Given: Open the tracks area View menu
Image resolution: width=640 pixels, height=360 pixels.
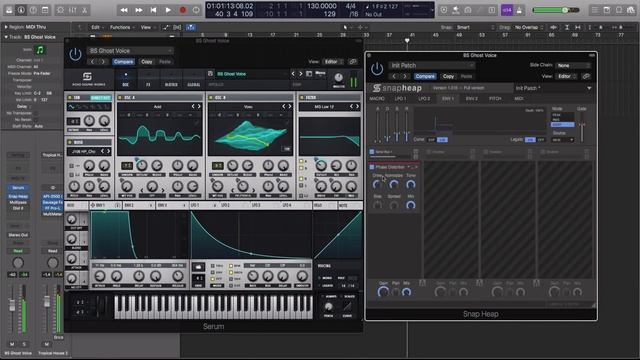Looking at the screenshot, I should tap(147, 27).
